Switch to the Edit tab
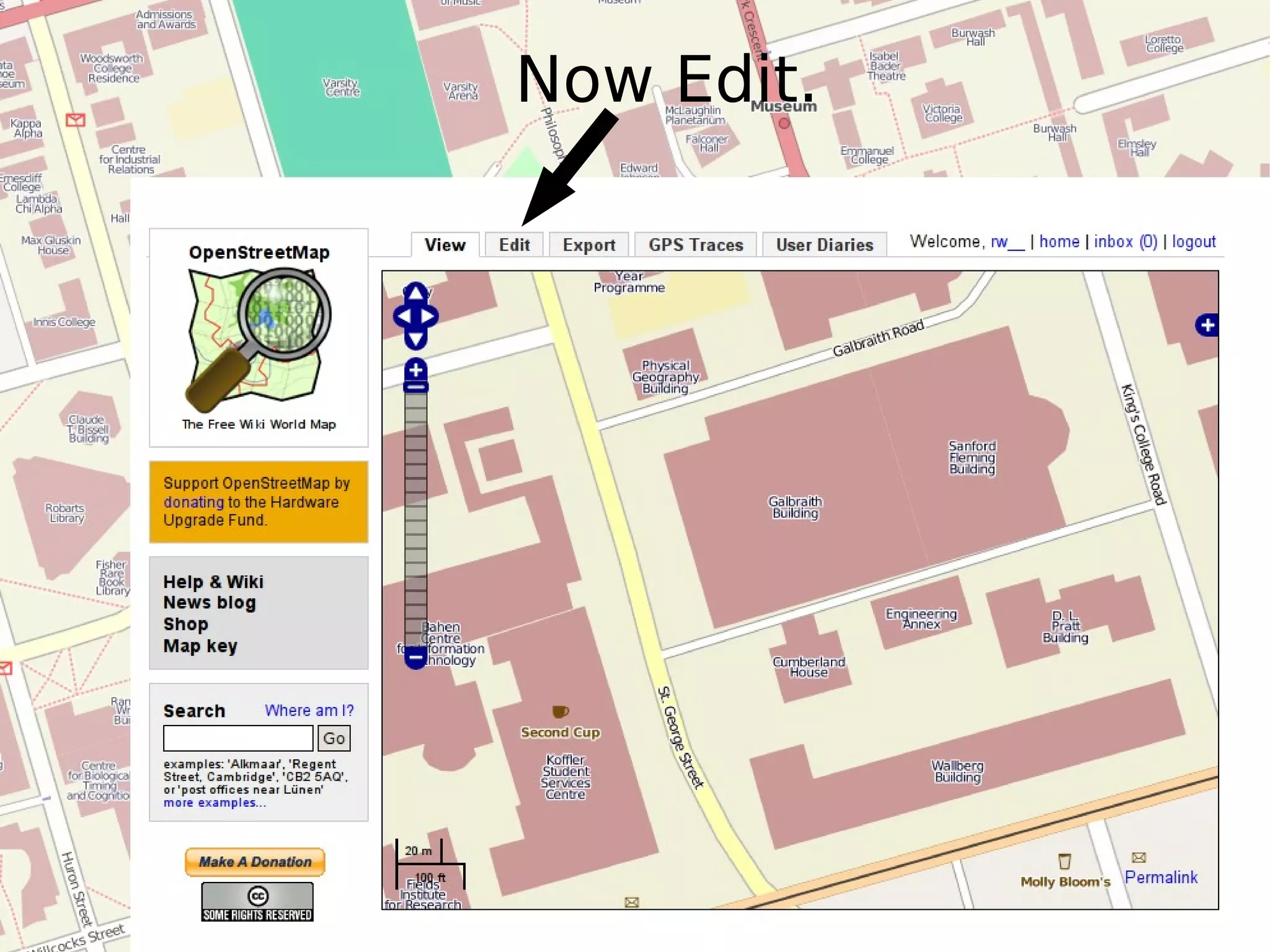The image size is (1270, 952). [x=514, y=245]
